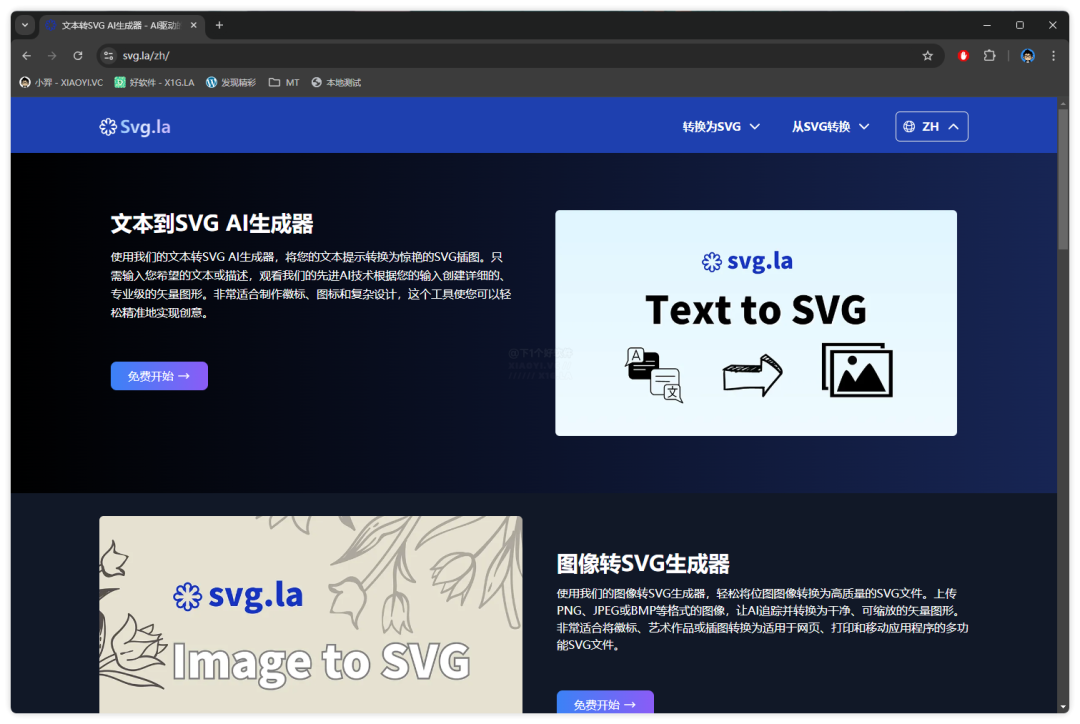Click 免费开始 under 图像转SVG生成器
This screenshot has height=724, width=1080.
point(605,702)
